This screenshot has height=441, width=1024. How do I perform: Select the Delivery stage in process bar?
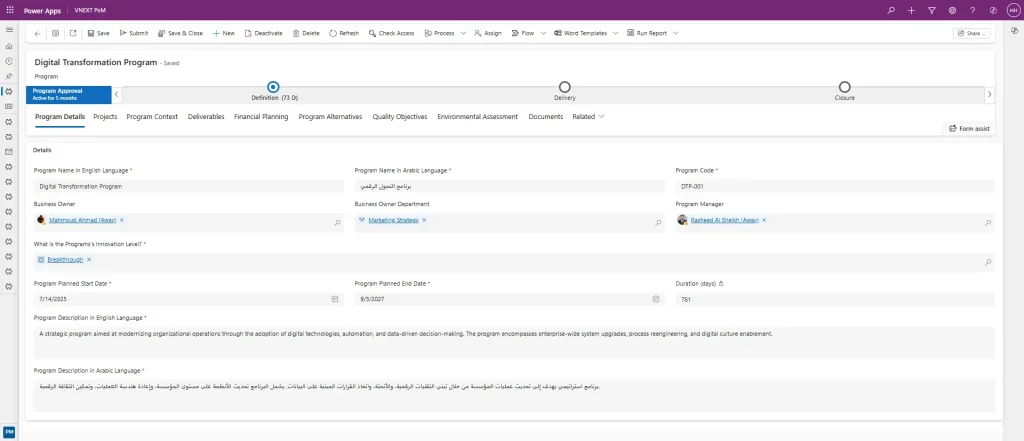click(x=565, y=88)
